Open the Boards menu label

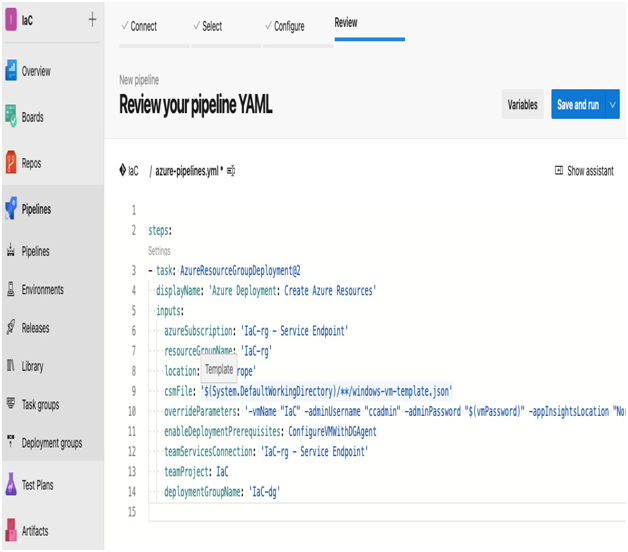pos(32,117)
